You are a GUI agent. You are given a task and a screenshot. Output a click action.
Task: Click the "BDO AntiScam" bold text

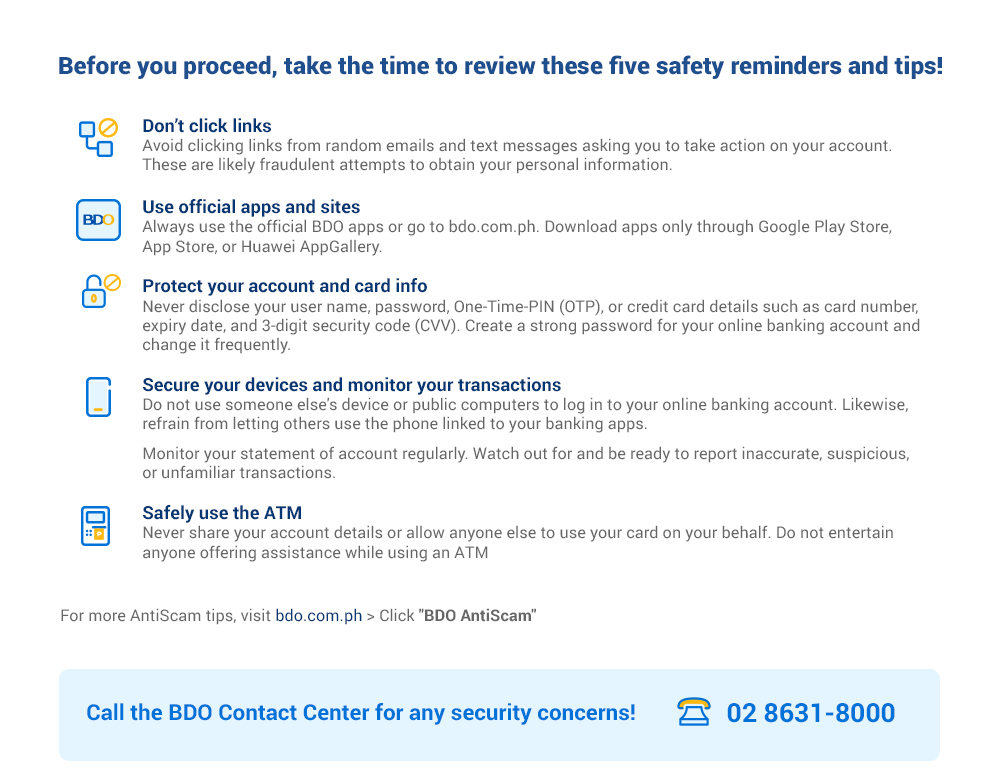(x=478, y=616)
